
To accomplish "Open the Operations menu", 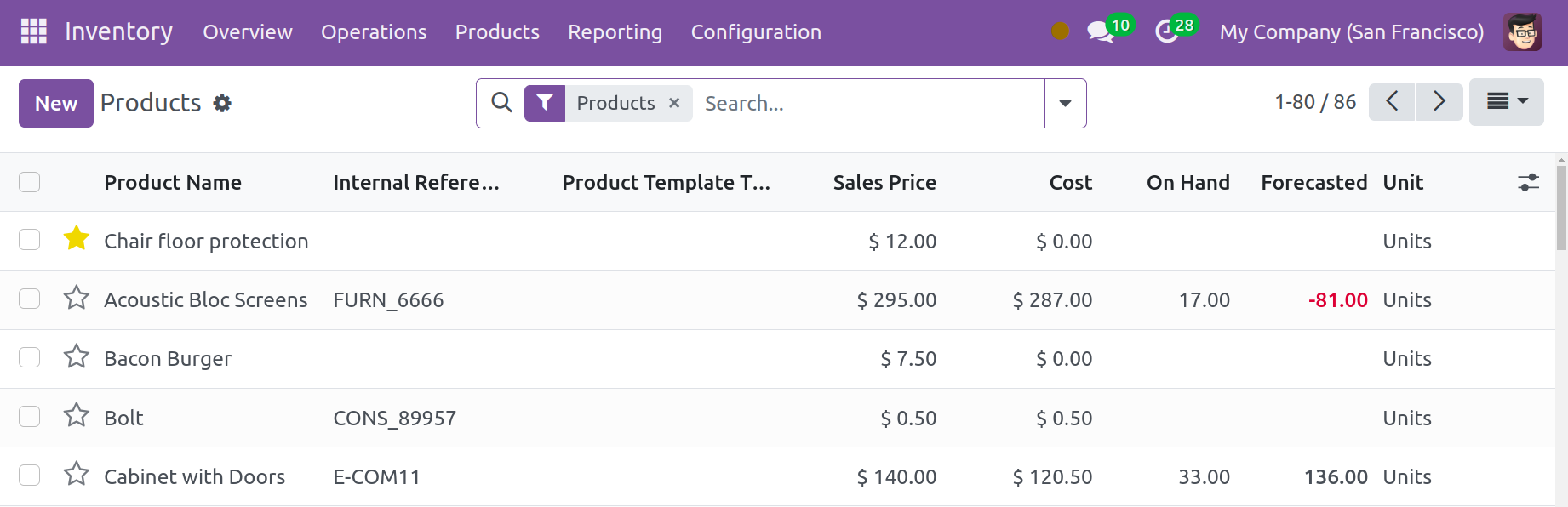I will 374,32.
